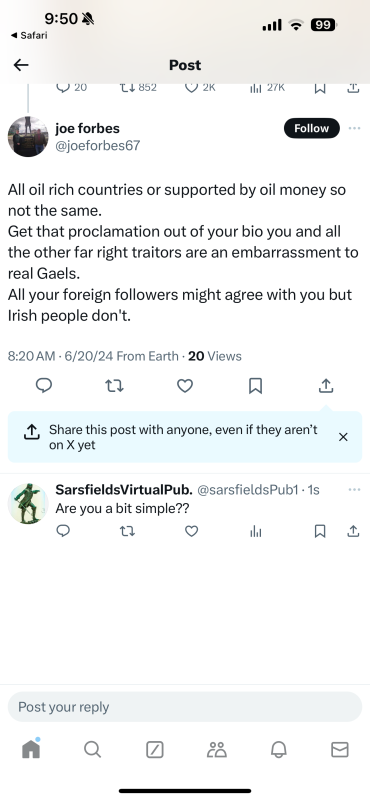The width and height of the screenshot is (370, 800).
Task: Go back using the arrow beside Post
Action: (21, 65)
